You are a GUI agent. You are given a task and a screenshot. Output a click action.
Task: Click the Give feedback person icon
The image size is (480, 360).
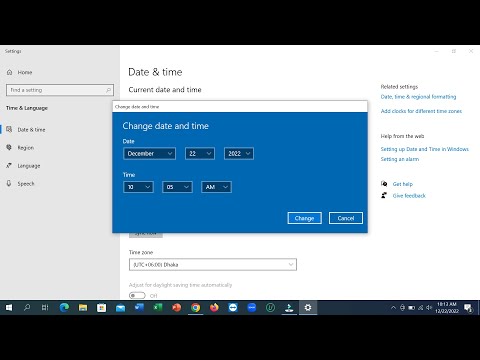[384, 195]
